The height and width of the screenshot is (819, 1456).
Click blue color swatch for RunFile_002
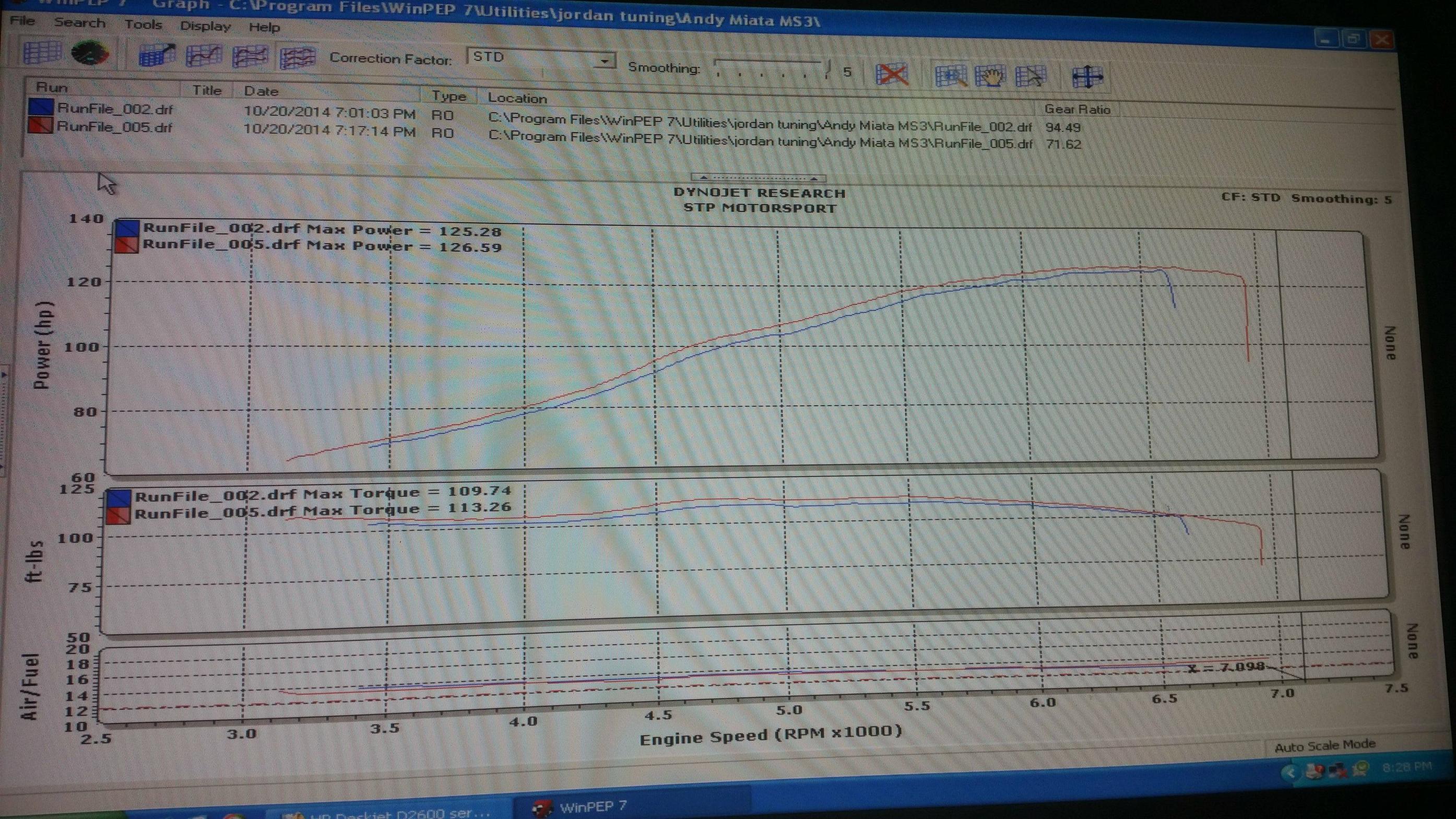[41, 108]
